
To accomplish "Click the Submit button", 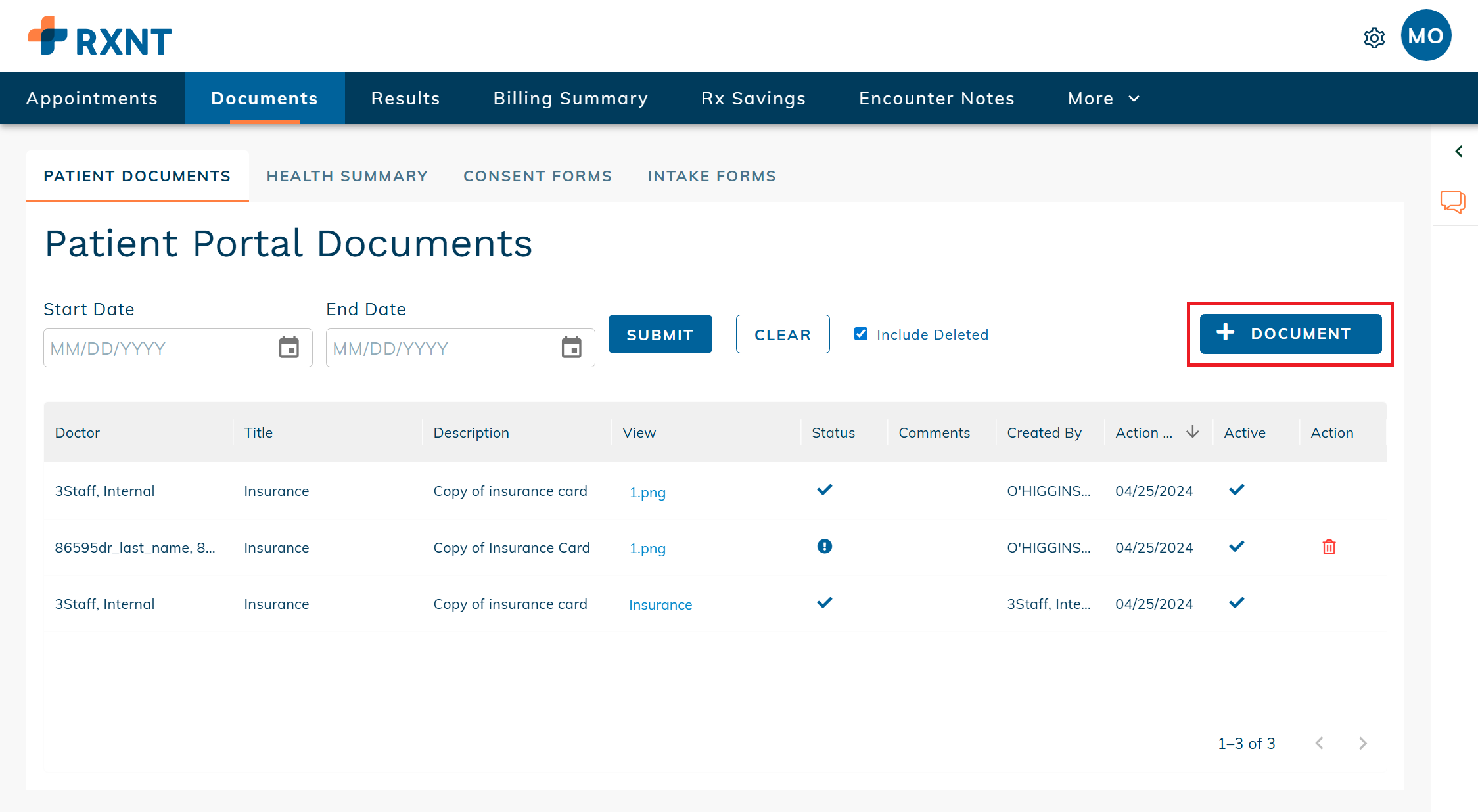I will [660, 334].
